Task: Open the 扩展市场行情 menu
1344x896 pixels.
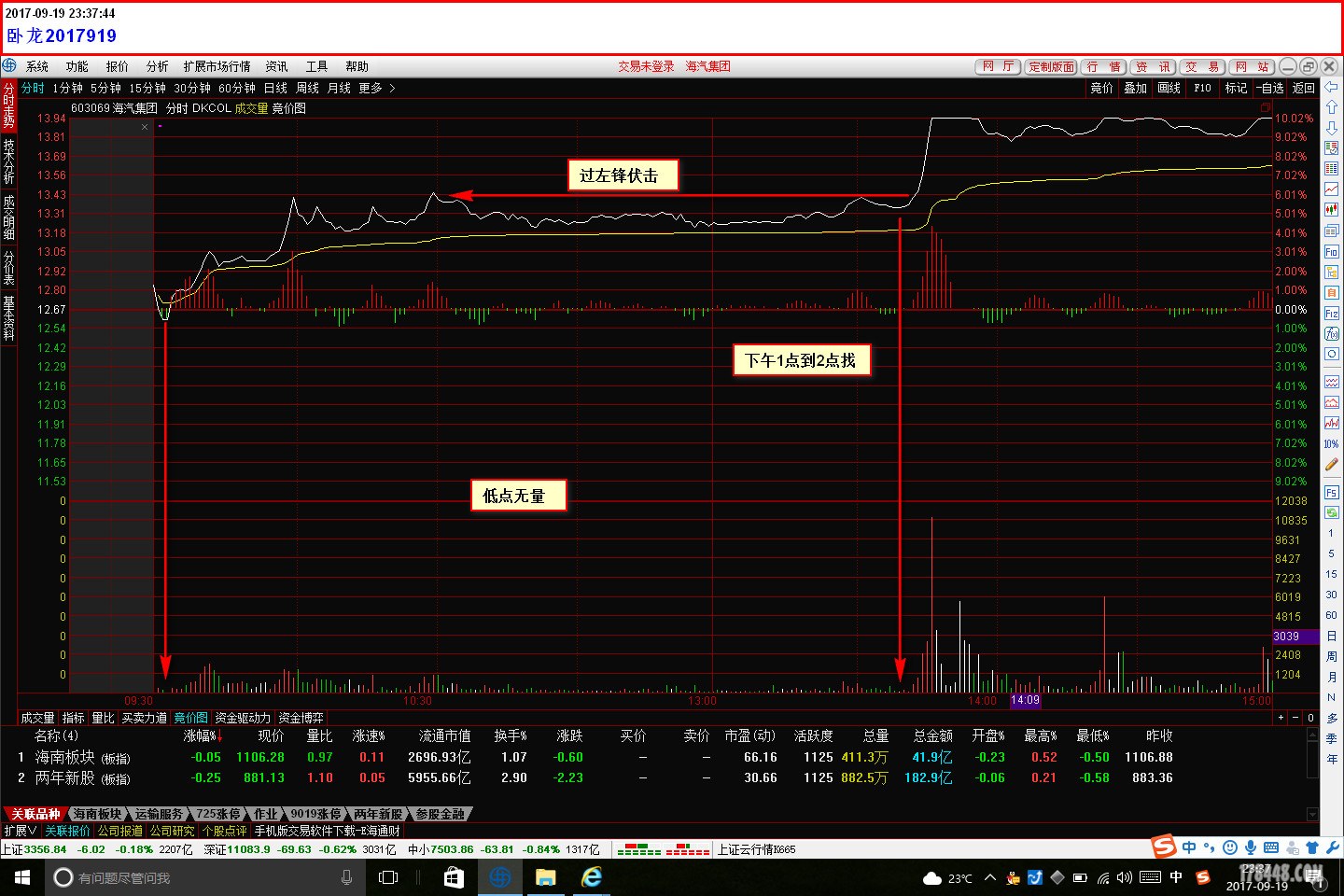Action: point(217,66)
